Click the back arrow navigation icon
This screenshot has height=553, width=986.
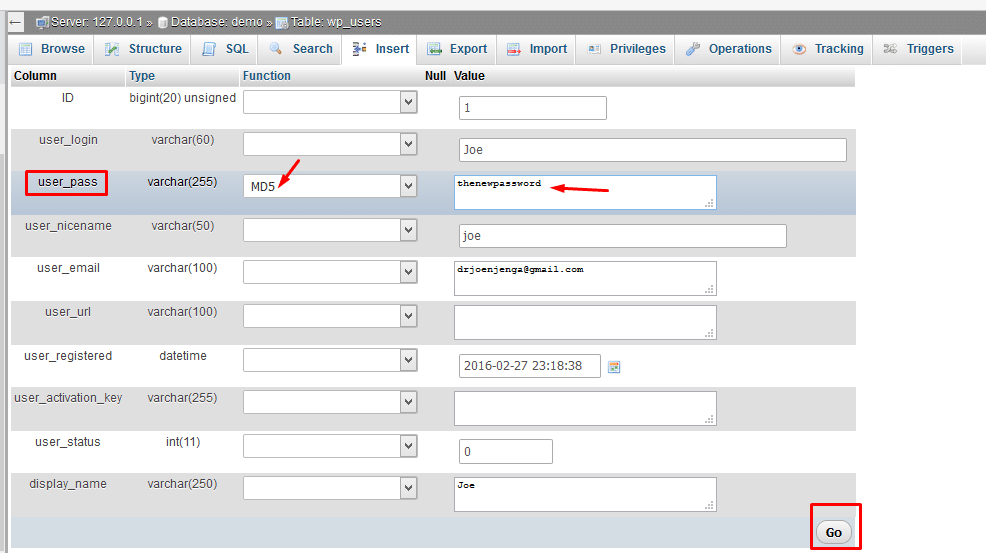[x=16, y=23]
